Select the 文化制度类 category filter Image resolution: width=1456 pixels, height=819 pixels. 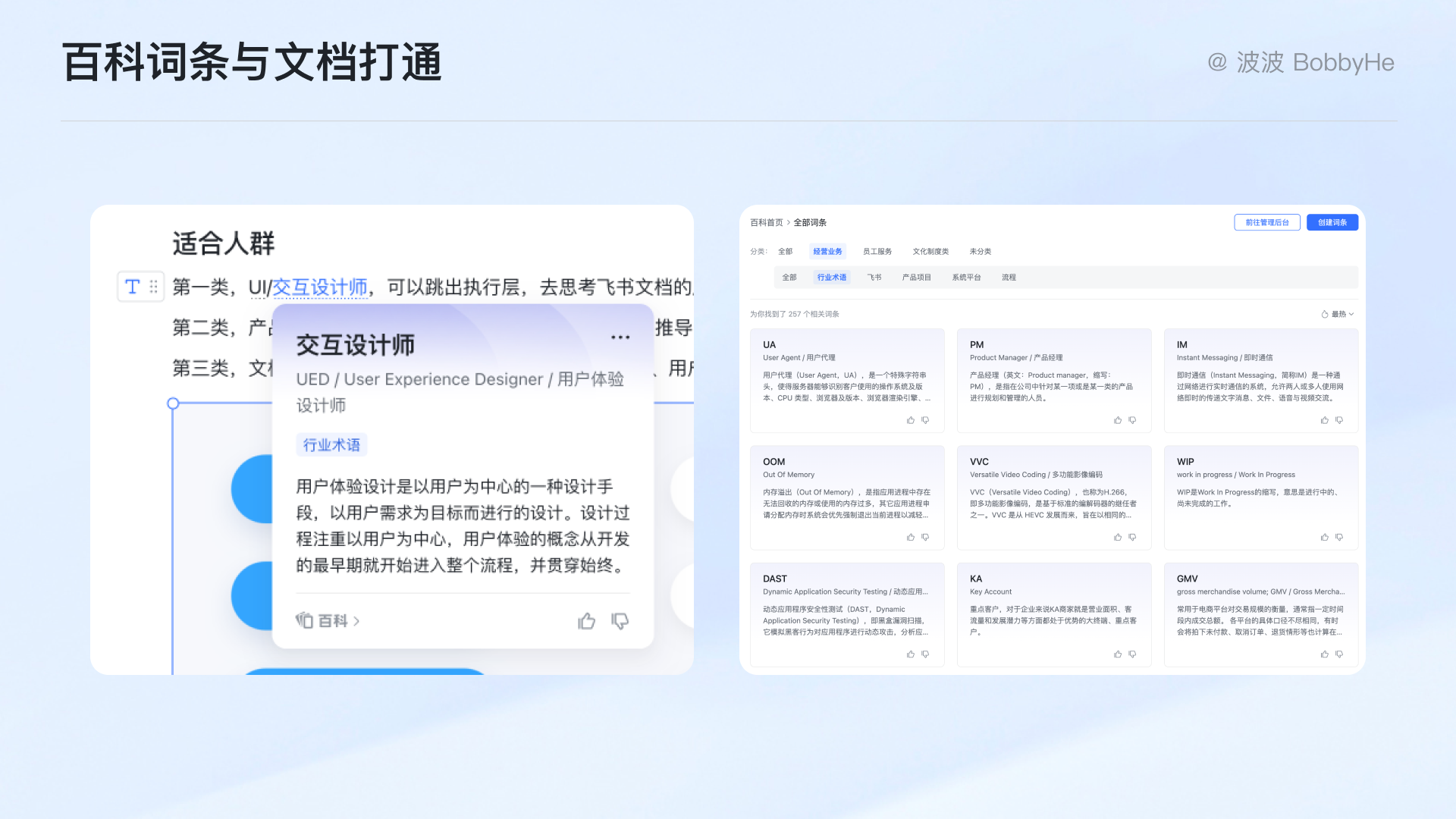point(930,252)
